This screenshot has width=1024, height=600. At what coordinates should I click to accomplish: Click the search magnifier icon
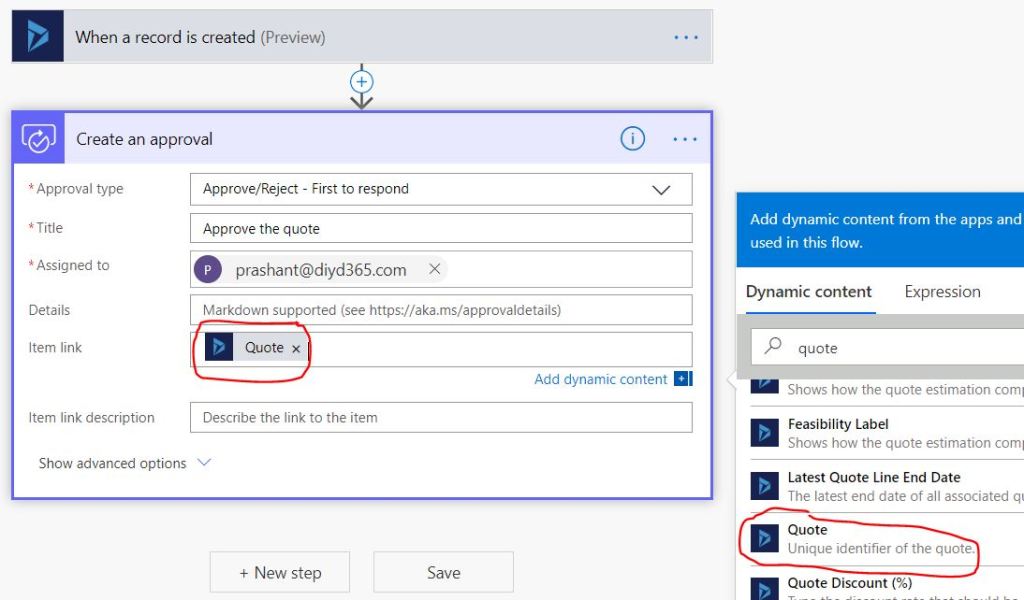(x=773, y=347)
